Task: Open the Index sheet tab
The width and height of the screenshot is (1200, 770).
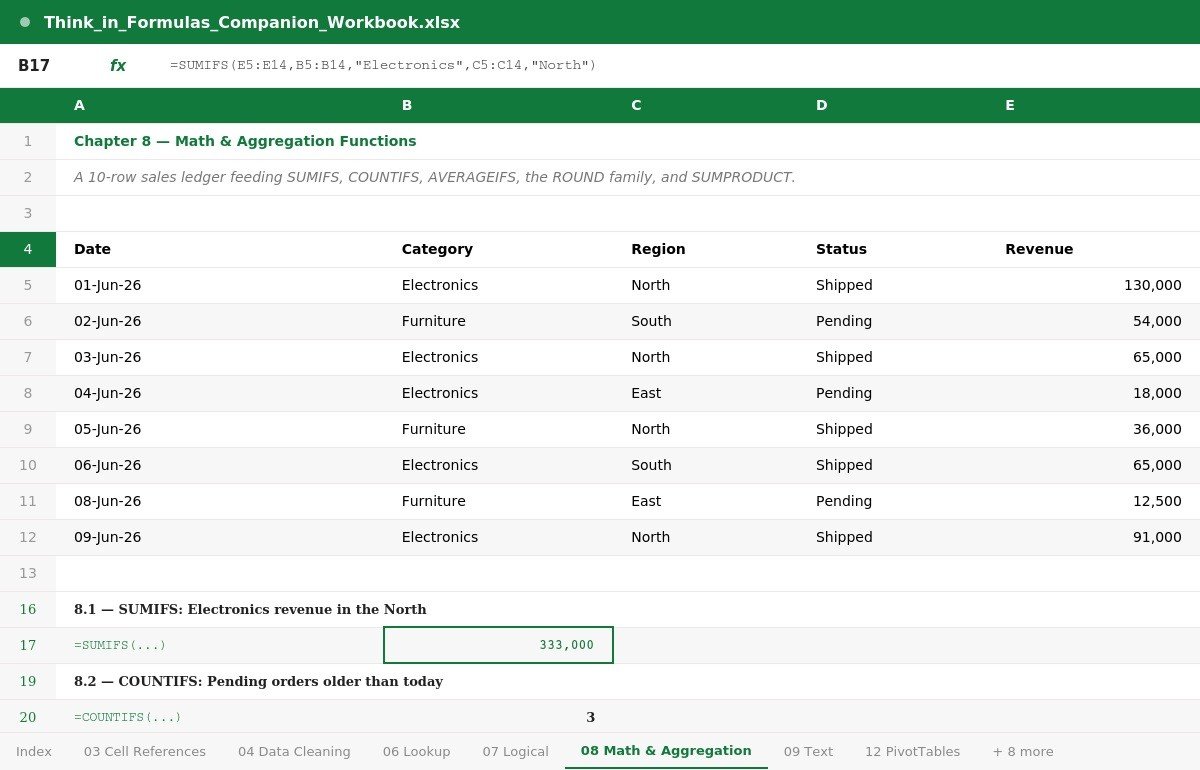Action: pos(34,751)
